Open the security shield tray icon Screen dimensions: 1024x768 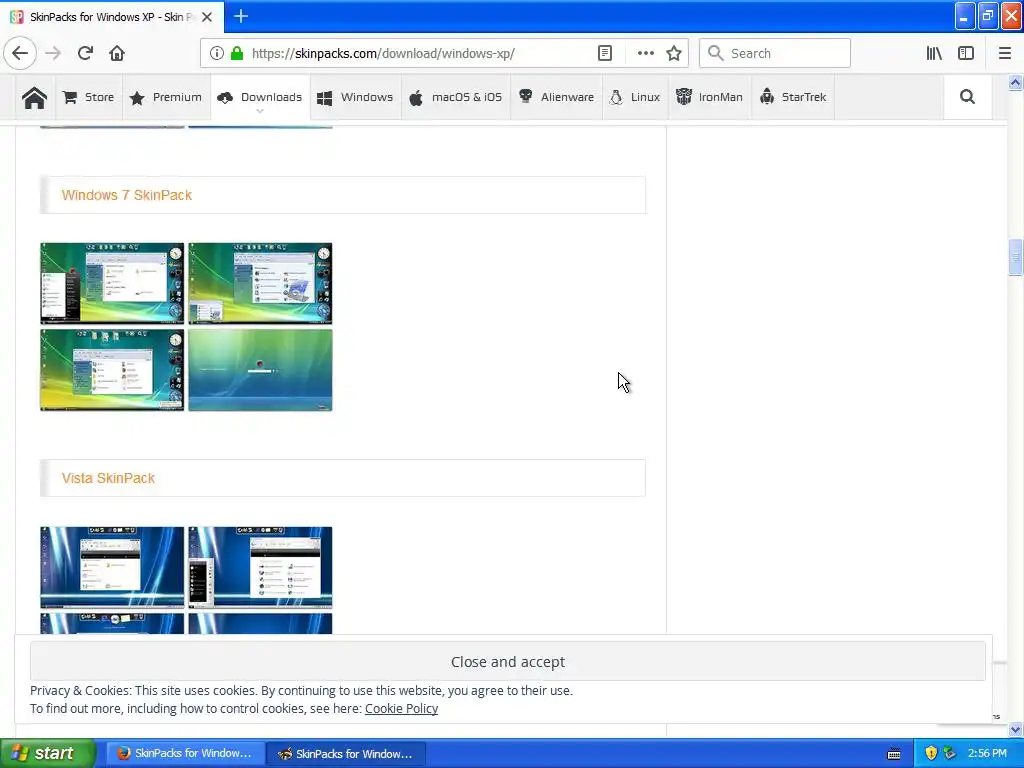click(931, 754)
